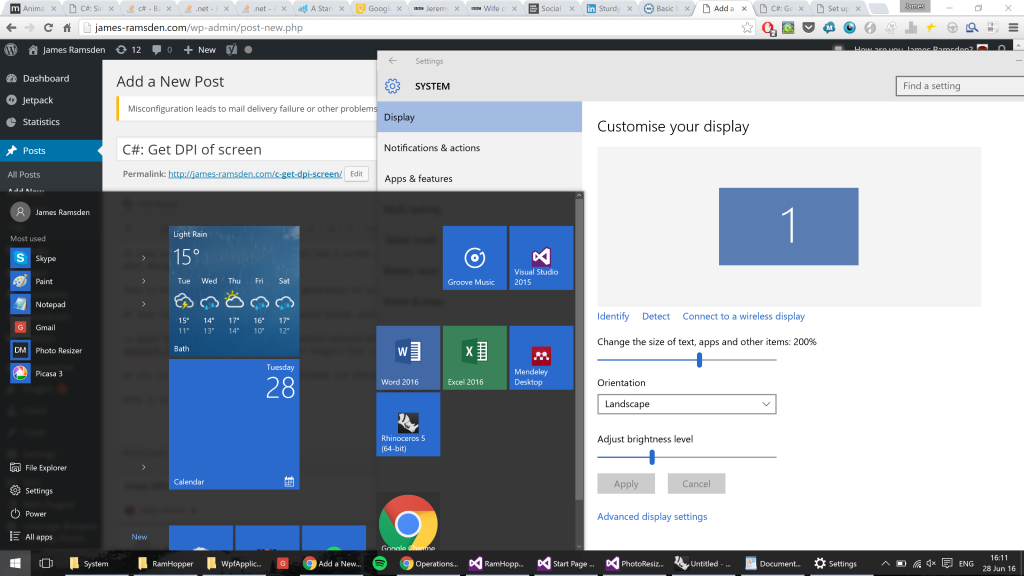Expand the Skype jump list arrow
The image size is (1024, 576).
point(144,258)
